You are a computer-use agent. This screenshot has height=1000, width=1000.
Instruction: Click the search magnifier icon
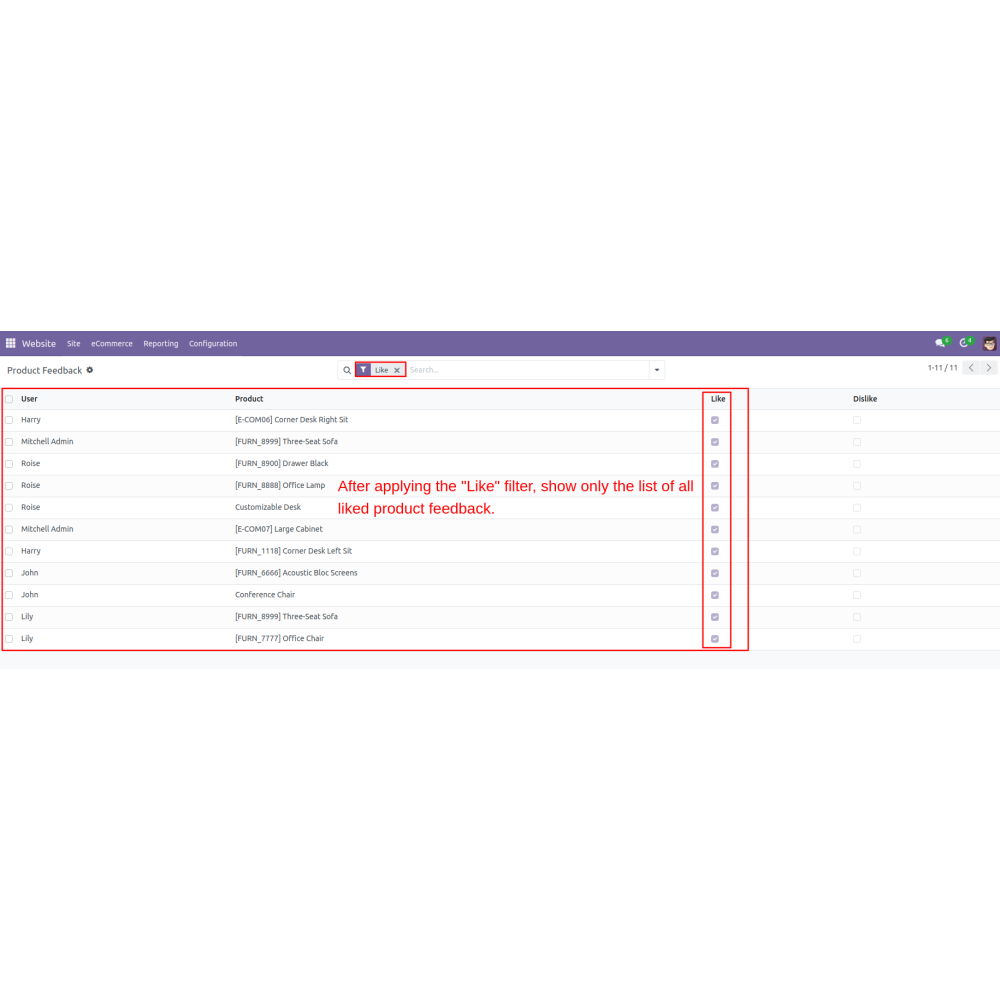[347, 370]
